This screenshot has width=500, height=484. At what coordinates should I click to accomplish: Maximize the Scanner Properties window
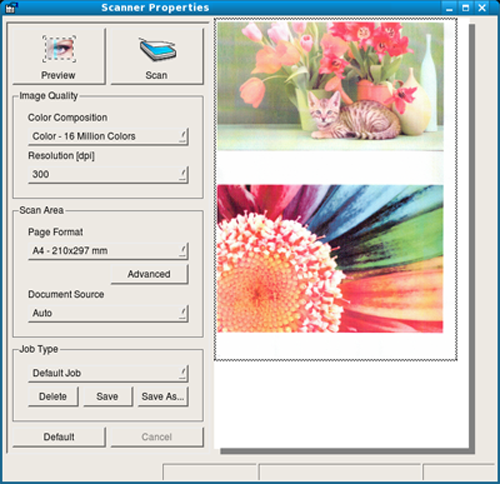pyautogui.click(x=466, y=8)
